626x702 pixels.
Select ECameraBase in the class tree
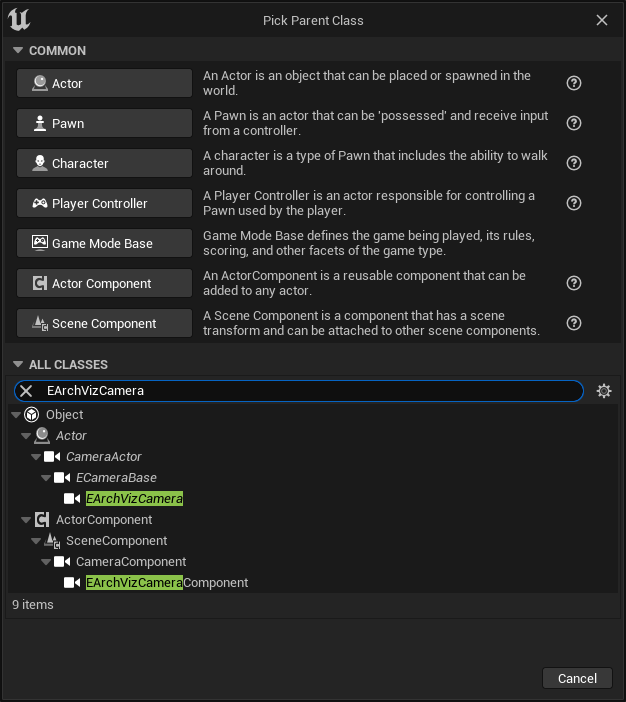coord(116,478)
